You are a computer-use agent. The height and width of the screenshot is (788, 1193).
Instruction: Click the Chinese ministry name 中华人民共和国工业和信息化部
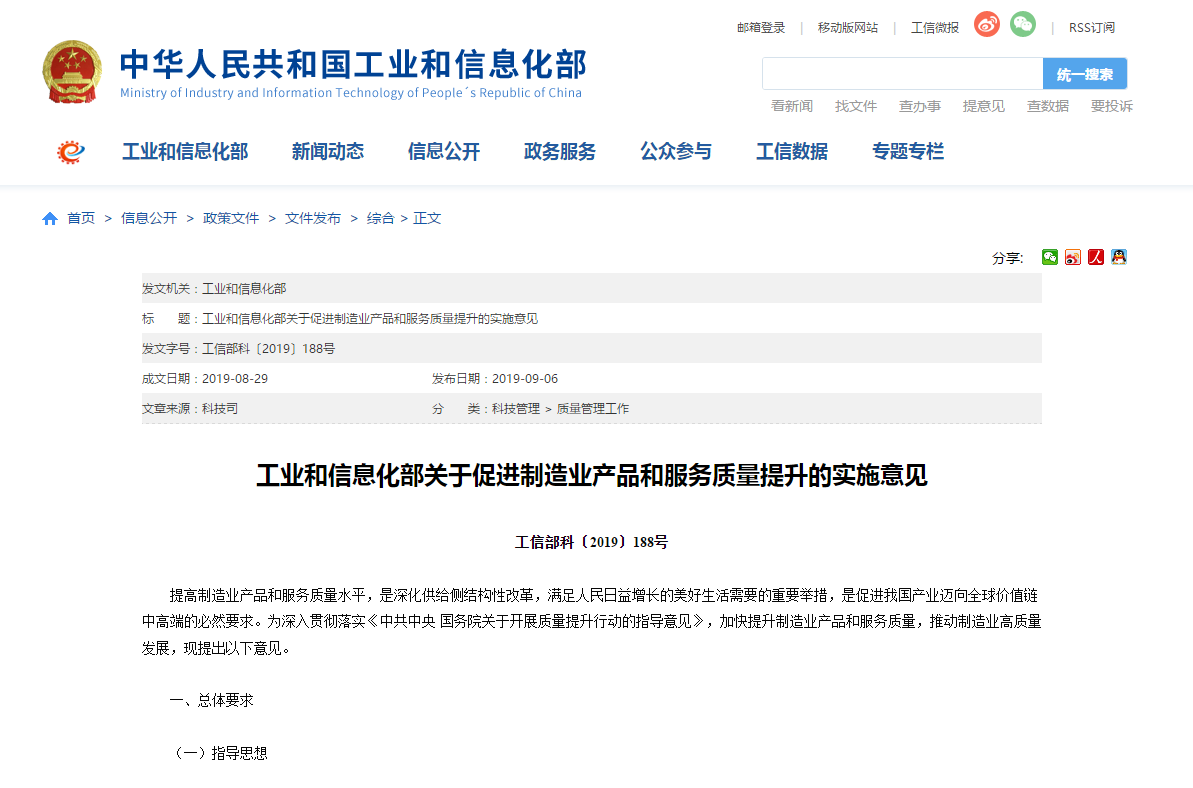click(353, 64)
